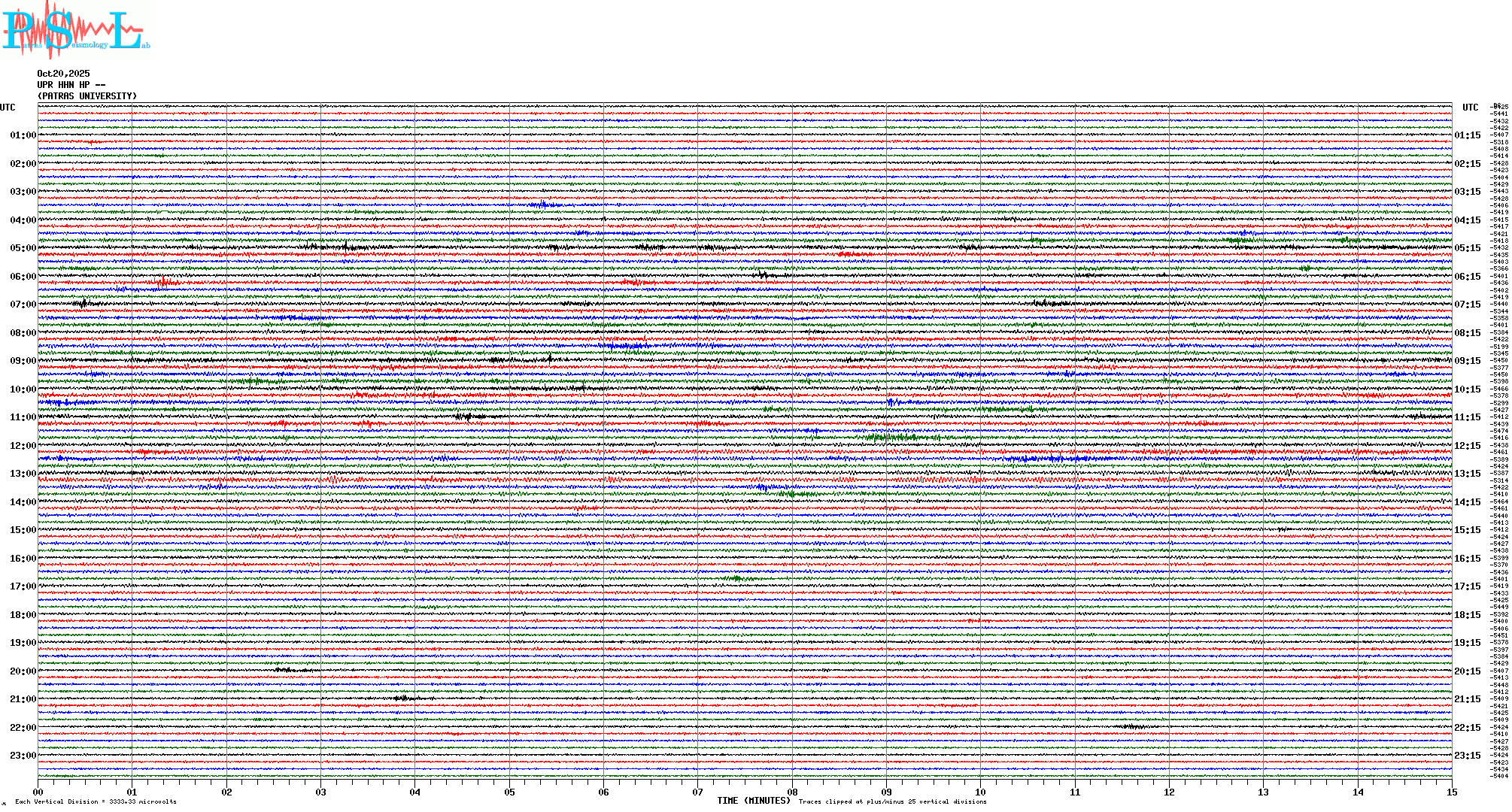Click the 09:15 time label on right

pyautogui.click(x=1467, y=361)
